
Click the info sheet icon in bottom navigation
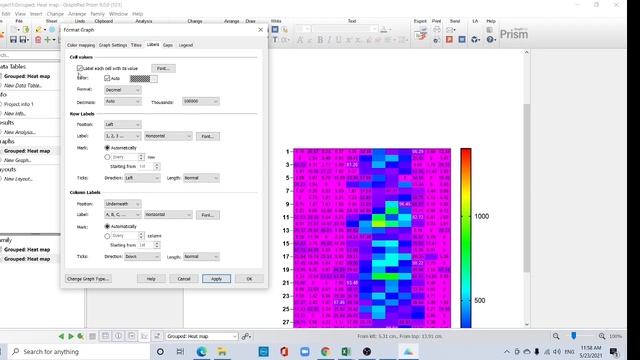click(118, 336)
